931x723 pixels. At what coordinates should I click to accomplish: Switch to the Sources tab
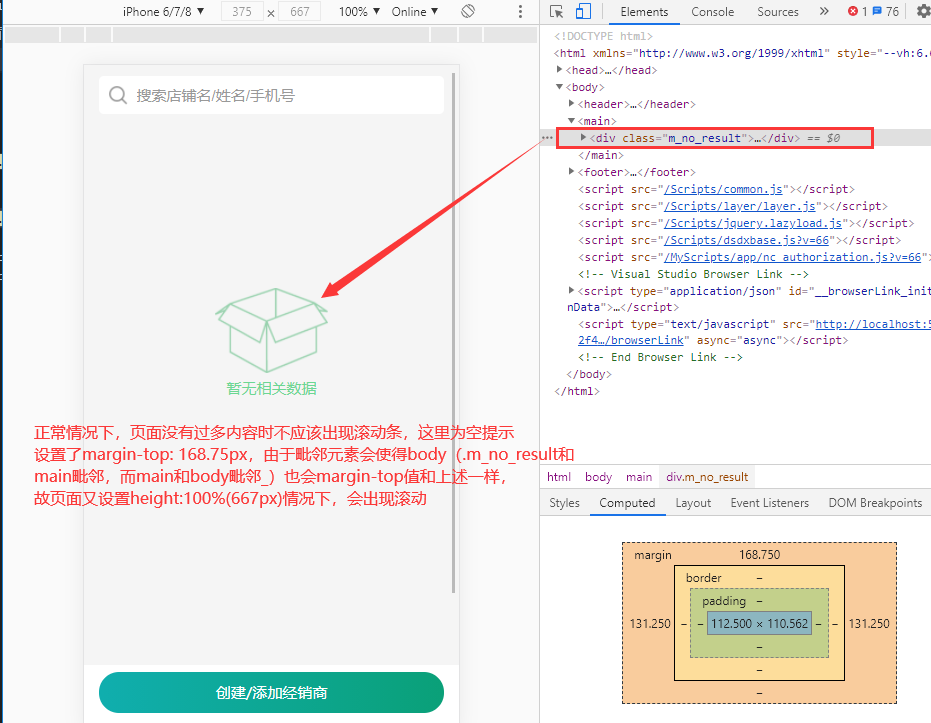(778, 12)
